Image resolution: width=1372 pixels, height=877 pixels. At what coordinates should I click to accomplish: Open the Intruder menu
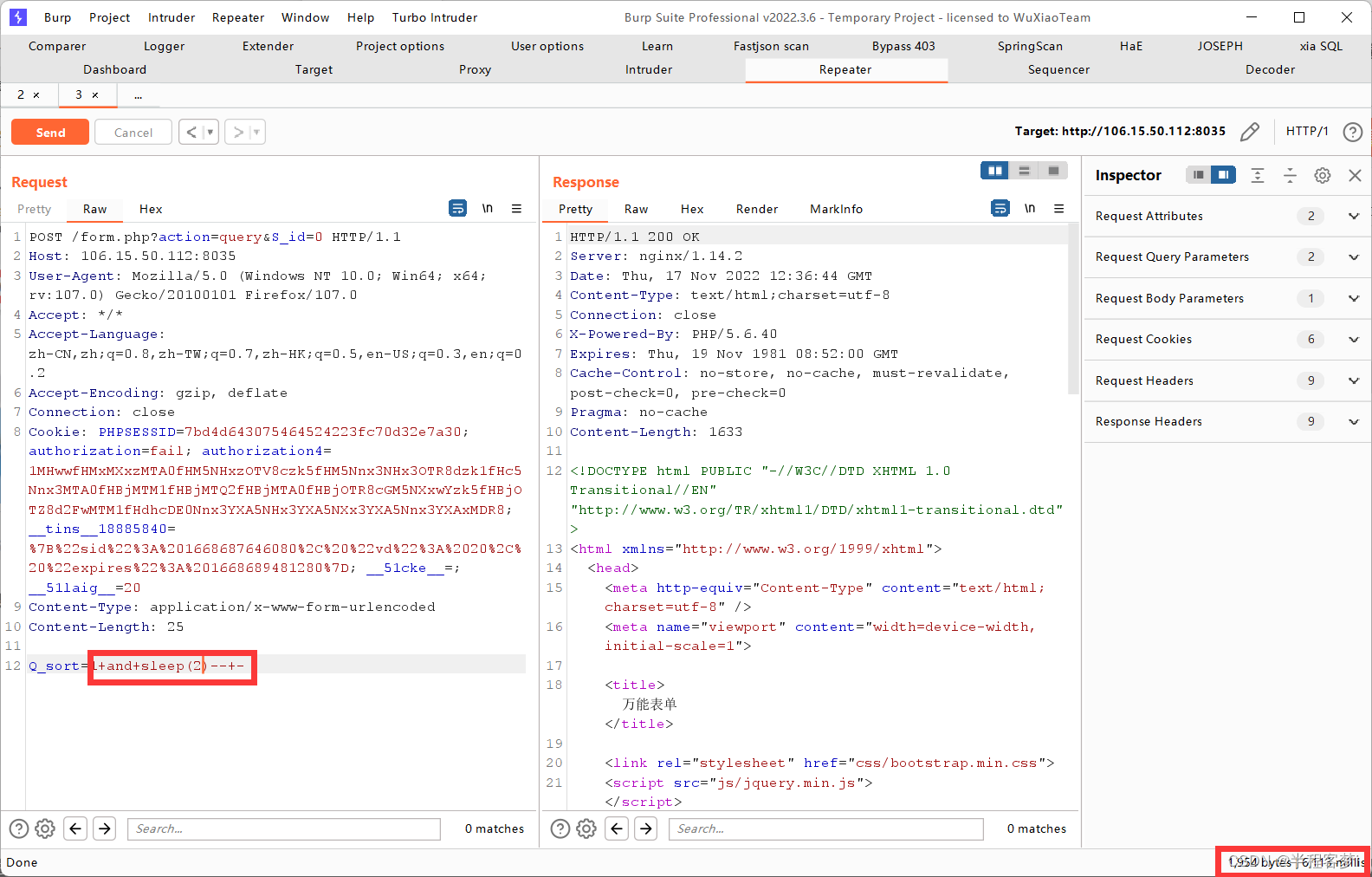click(x=171, y=17)
